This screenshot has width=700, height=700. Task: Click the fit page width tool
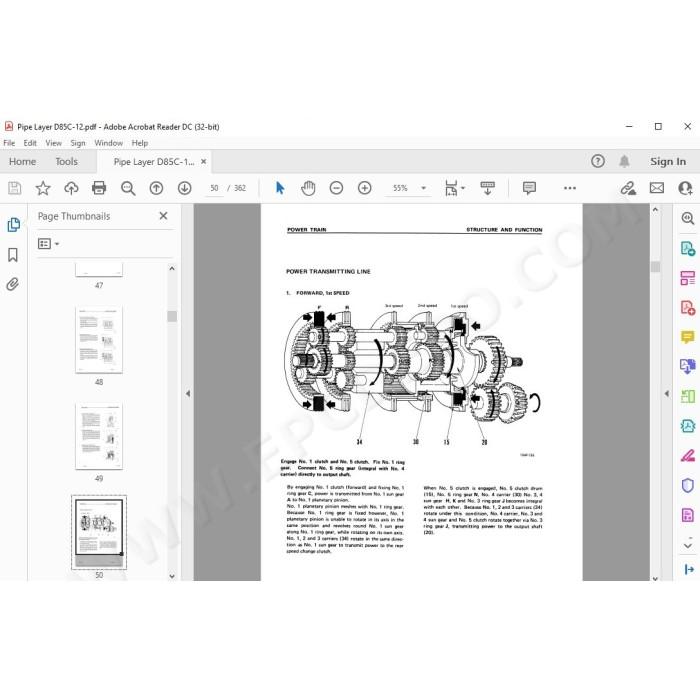pos(451,188)
